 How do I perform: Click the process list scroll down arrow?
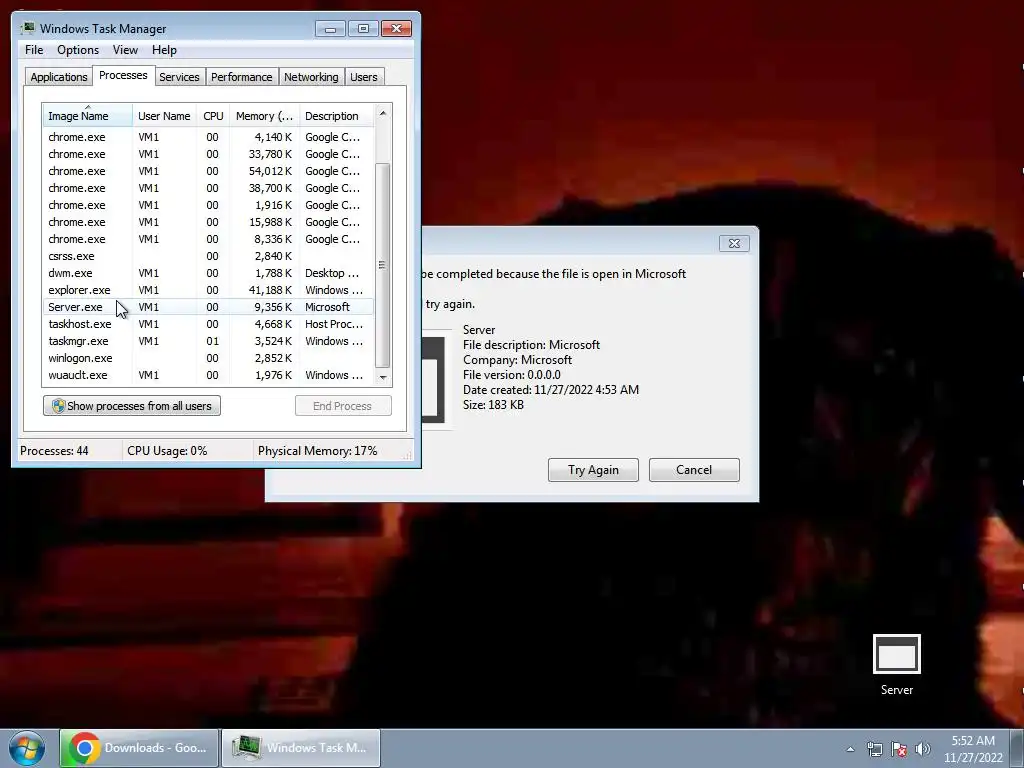click(383, 377)
